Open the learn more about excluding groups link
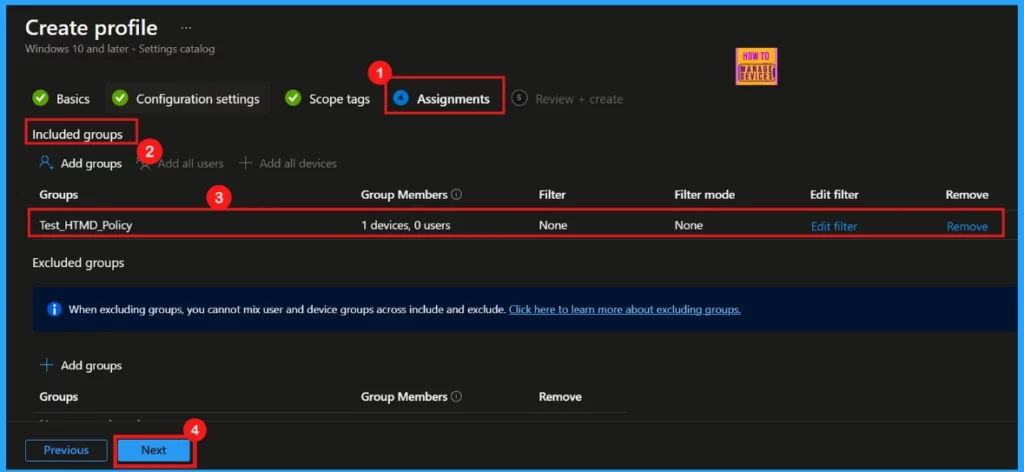 pos(624,309)
